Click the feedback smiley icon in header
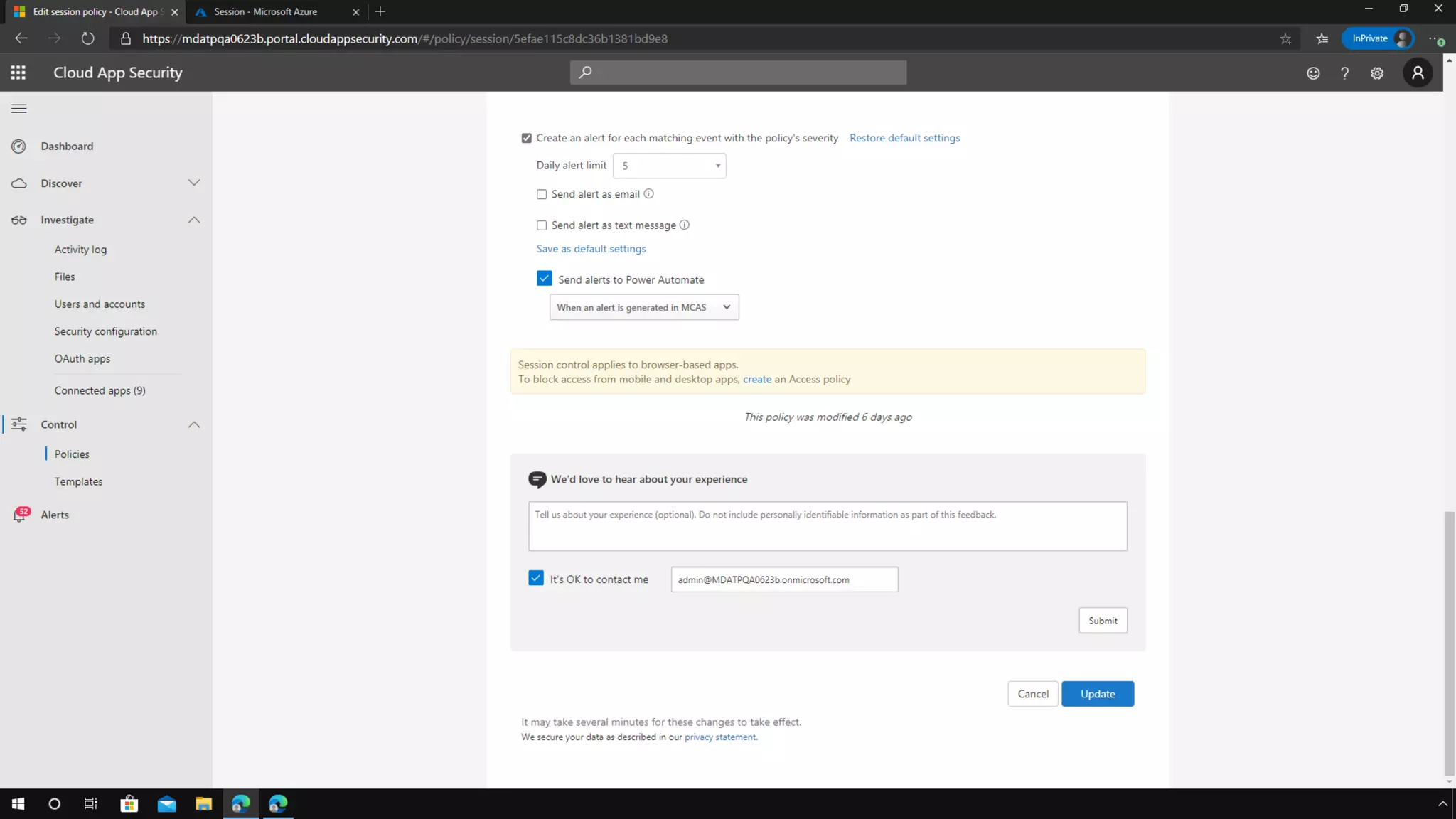The image size is (1456, 819). point(1313,73)
